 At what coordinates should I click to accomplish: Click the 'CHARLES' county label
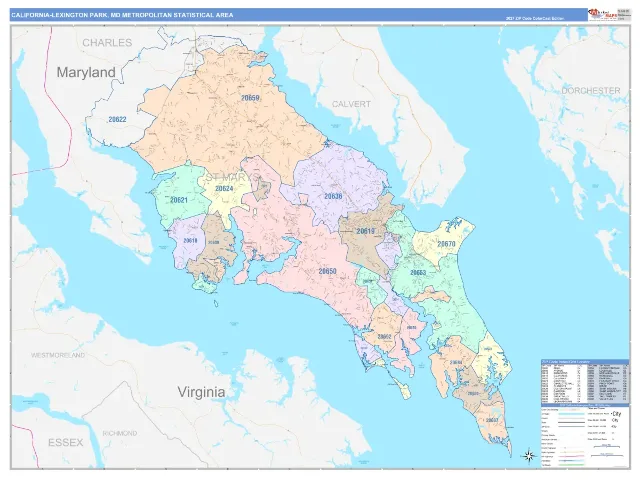(x=107, y=42)
